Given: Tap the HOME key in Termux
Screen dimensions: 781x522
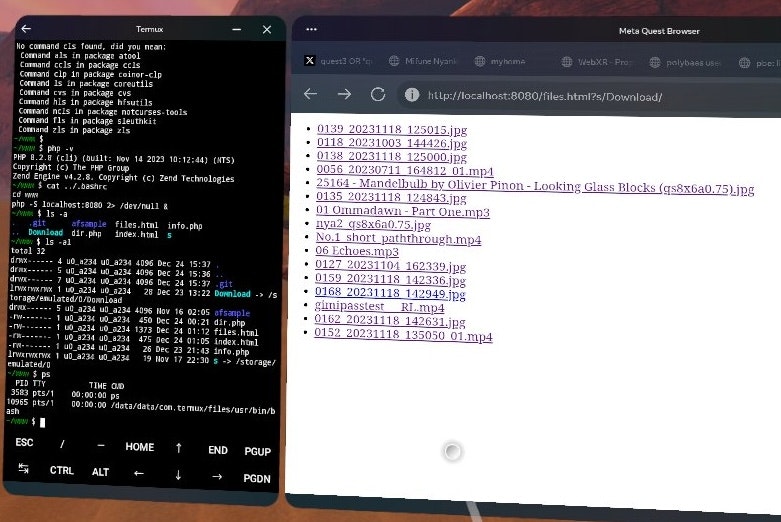Looking at the screenshot, I should coord(139,447).
